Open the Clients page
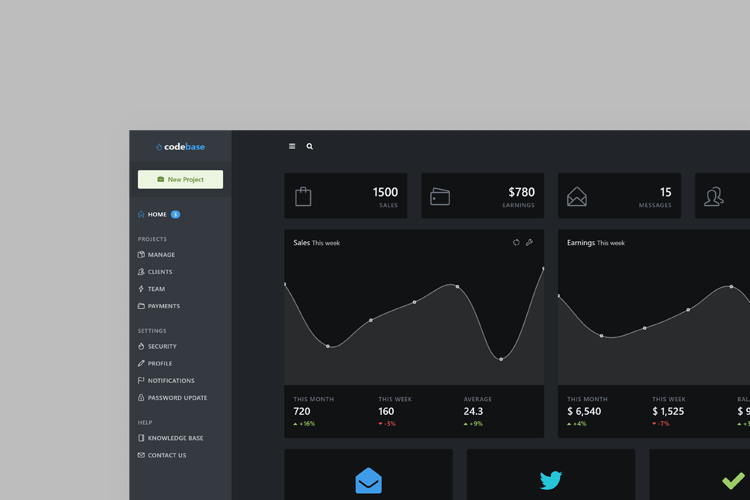This screenshot has width=750, height=500. (x=160, y=272)
